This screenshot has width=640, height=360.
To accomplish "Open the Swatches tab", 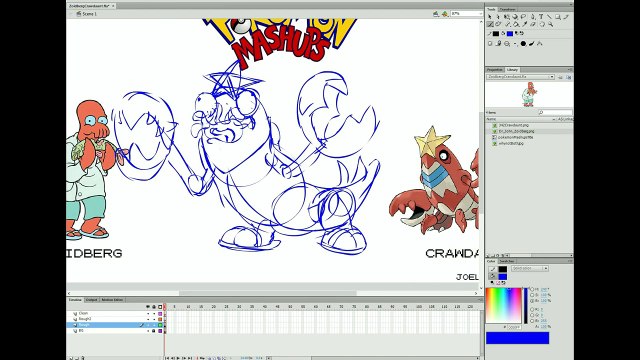I will [x=507, y=261].
